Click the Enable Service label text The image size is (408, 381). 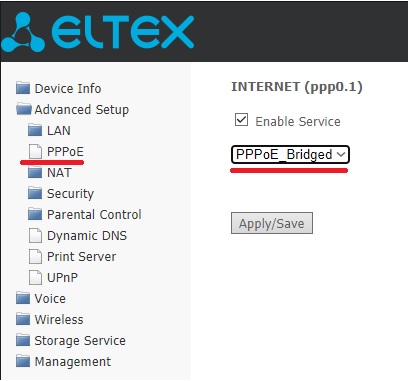coord(298,121)
